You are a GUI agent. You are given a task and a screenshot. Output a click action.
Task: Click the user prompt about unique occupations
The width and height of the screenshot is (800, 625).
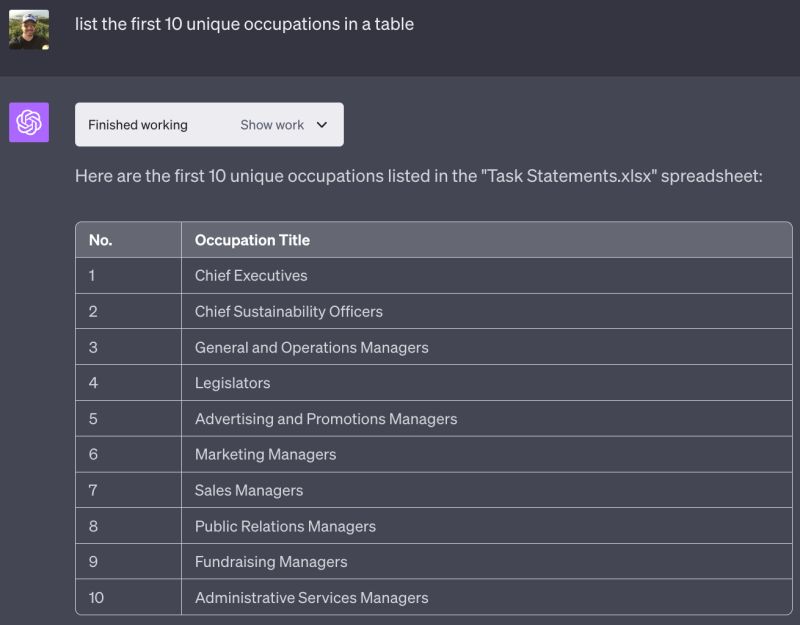click(244, 24)
